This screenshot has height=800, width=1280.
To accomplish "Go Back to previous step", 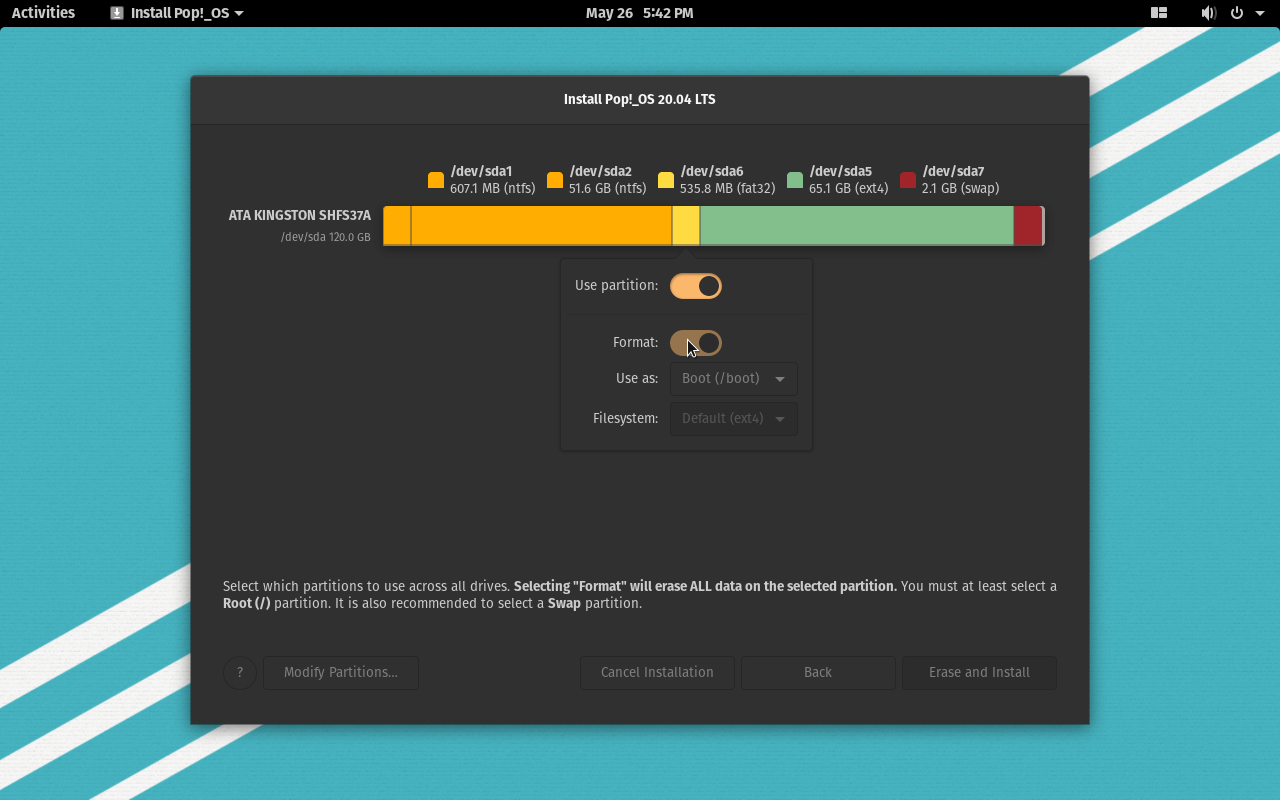I will pos(818,673).
